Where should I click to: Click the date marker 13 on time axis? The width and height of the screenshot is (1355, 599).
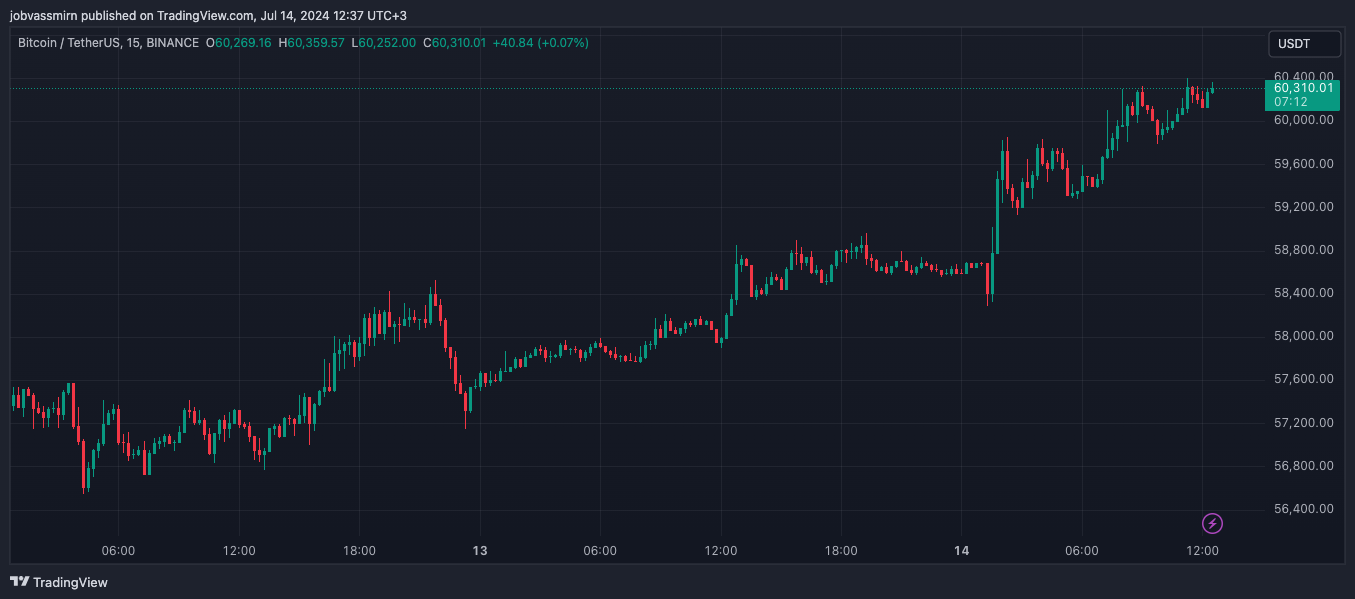coord(480,551)
